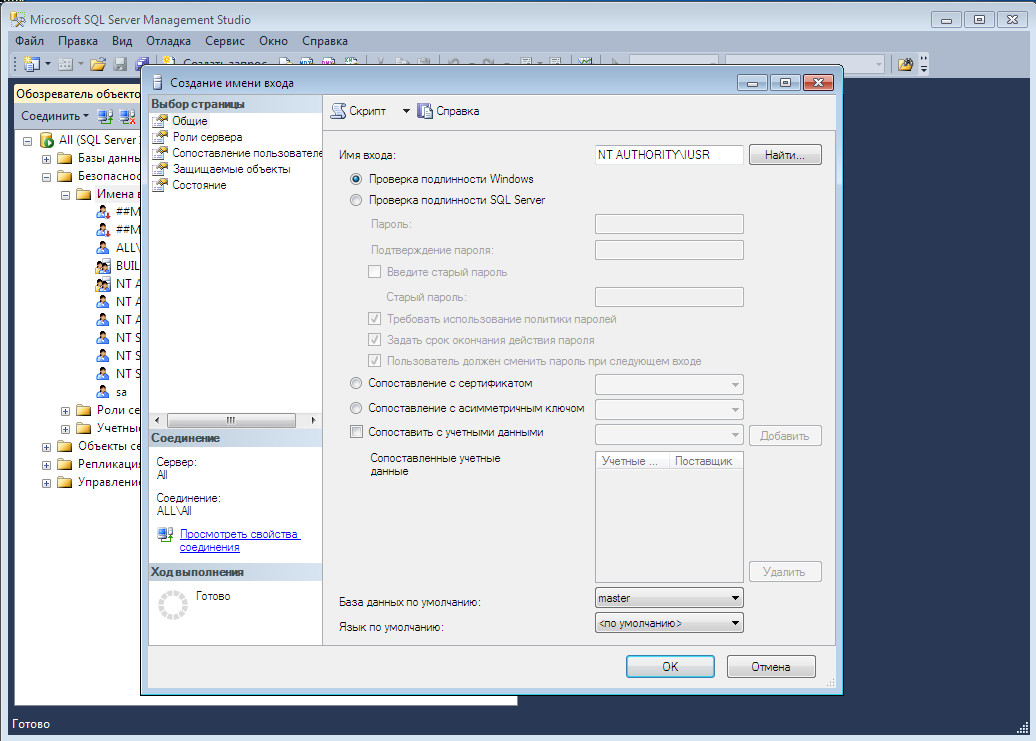Click the Найти... button
The height and width of the screenshot is (741, 1036).
(785, 155)
